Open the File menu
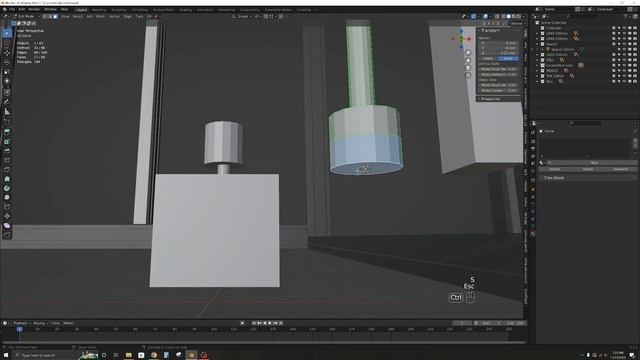This screenshot has height=360, width=640. (x=12, y=9)
